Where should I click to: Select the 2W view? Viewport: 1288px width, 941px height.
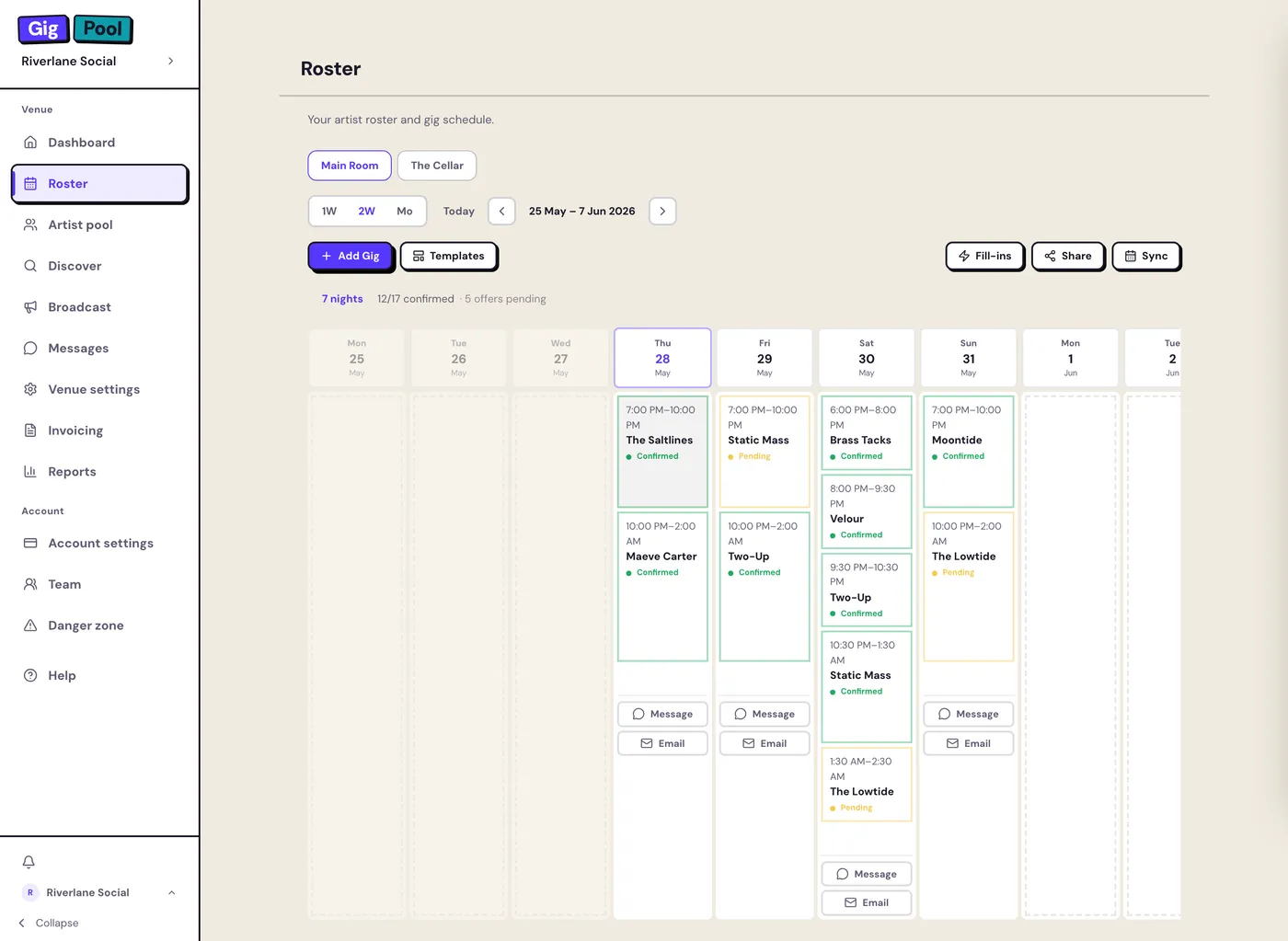(366, 211)
